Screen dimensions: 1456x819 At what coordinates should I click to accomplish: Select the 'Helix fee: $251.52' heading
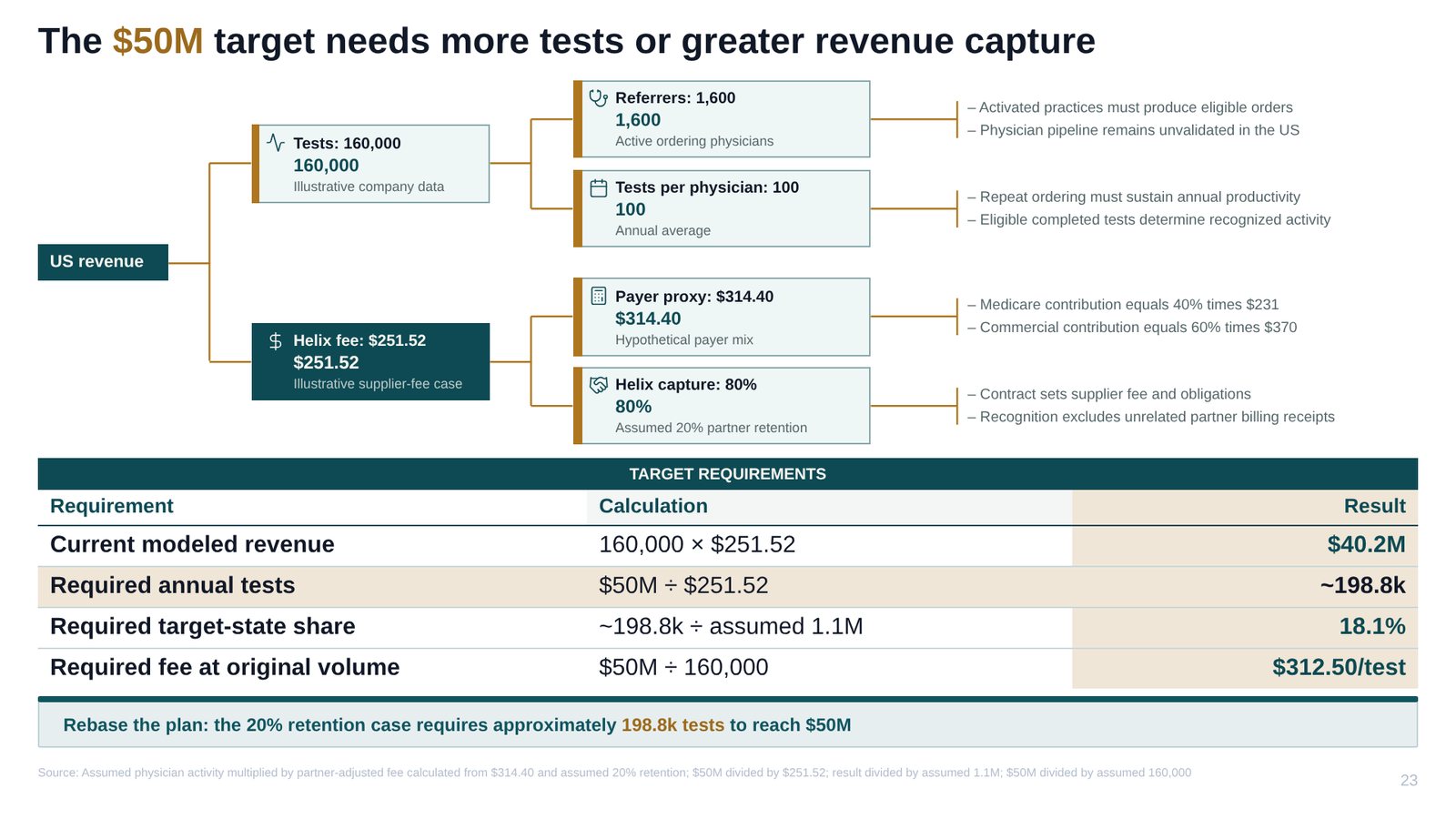pos(359,340)
